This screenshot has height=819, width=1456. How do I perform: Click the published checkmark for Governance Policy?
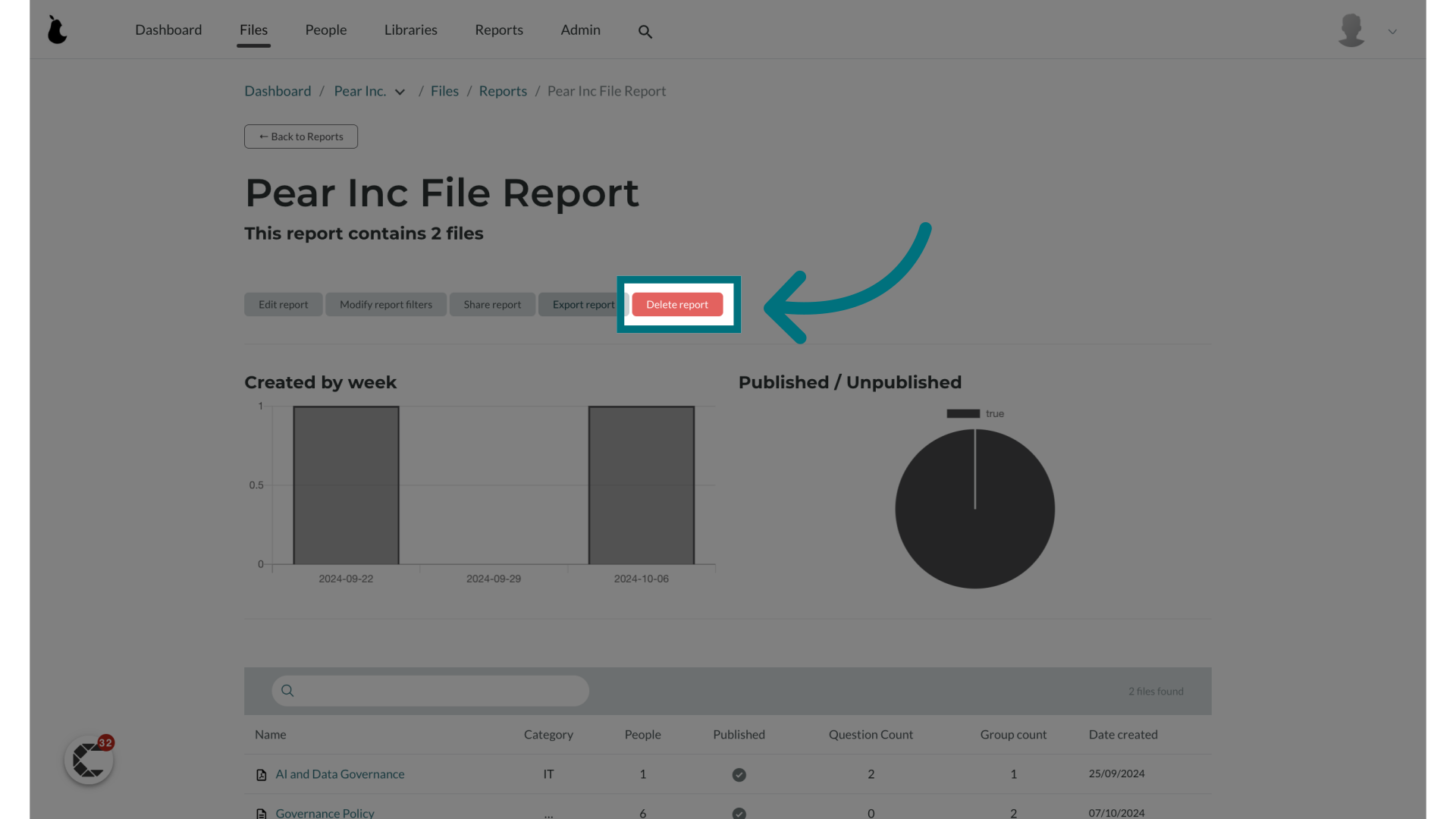coord(738,813)
